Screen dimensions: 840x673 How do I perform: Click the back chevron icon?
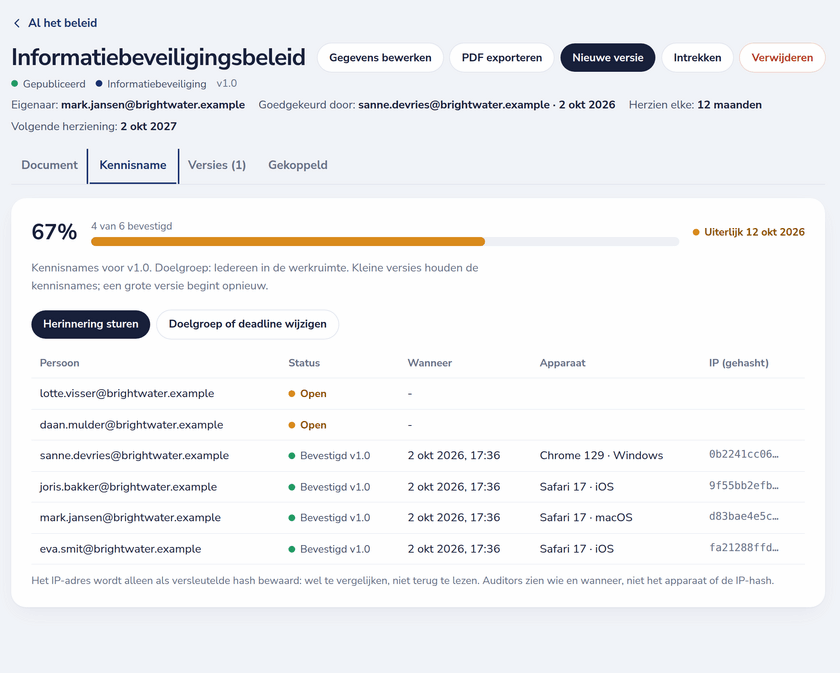pyautogui.click(x=17, y=23)
